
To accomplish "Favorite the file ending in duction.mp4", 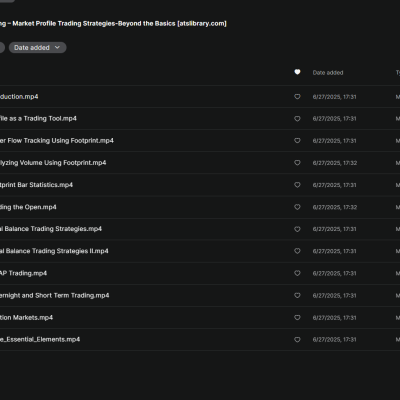I will click(297, 97).
